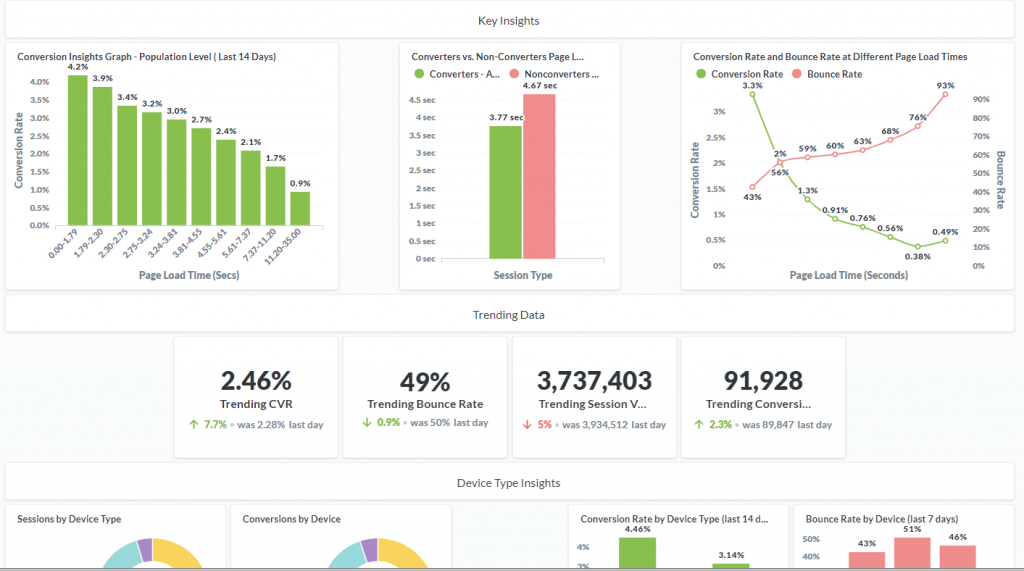This screenshot has height=571, width=1024.
Task: Click 'was 89,847 last day' text
Action: pos(787,425)
